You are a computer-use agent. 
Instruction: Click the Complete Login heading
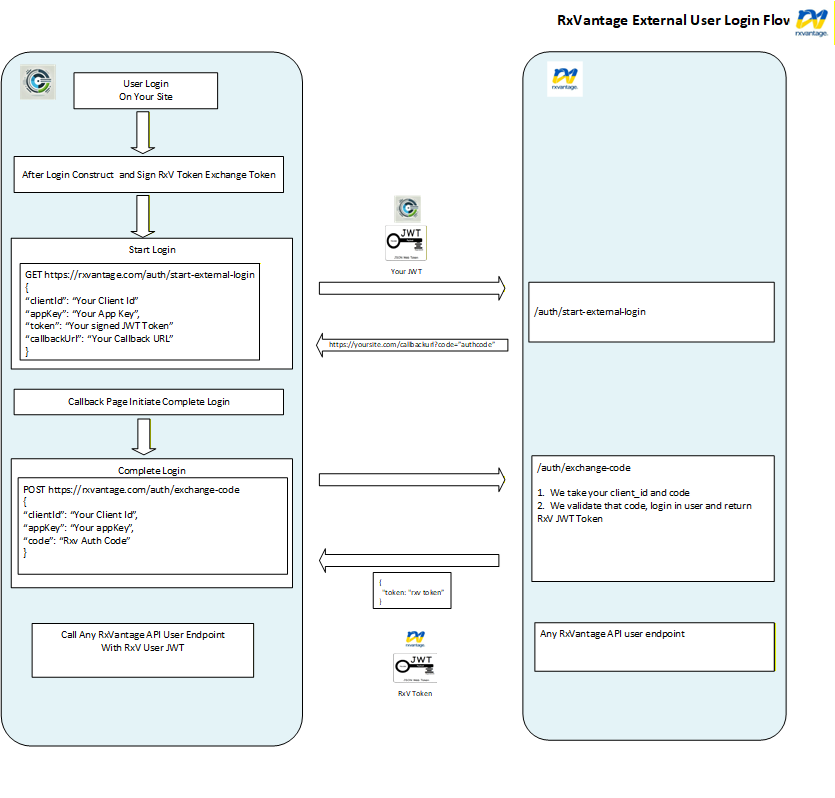(152, 471)
